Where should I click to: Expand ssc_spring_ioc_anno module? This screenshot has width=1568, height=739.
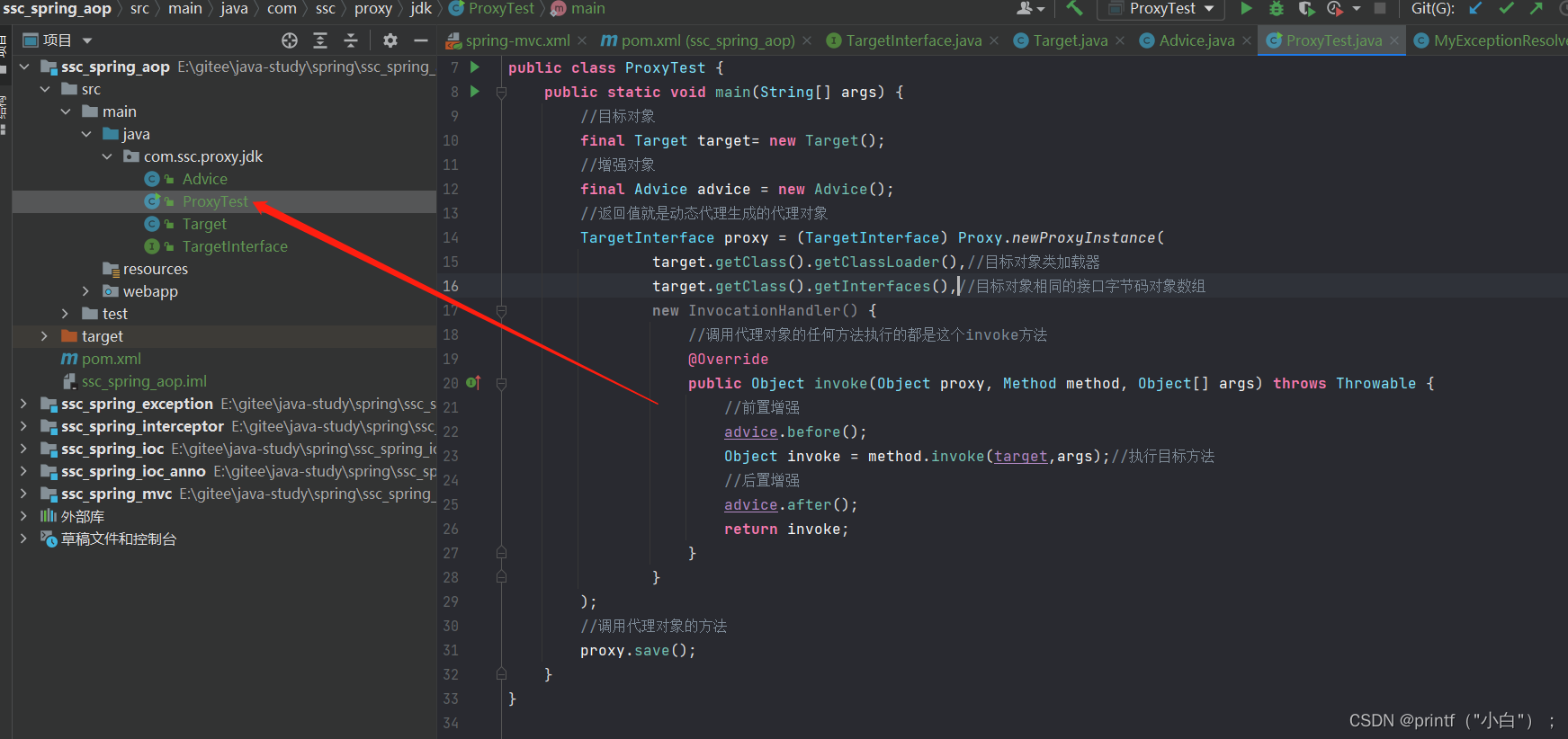(x=24, y=471)
